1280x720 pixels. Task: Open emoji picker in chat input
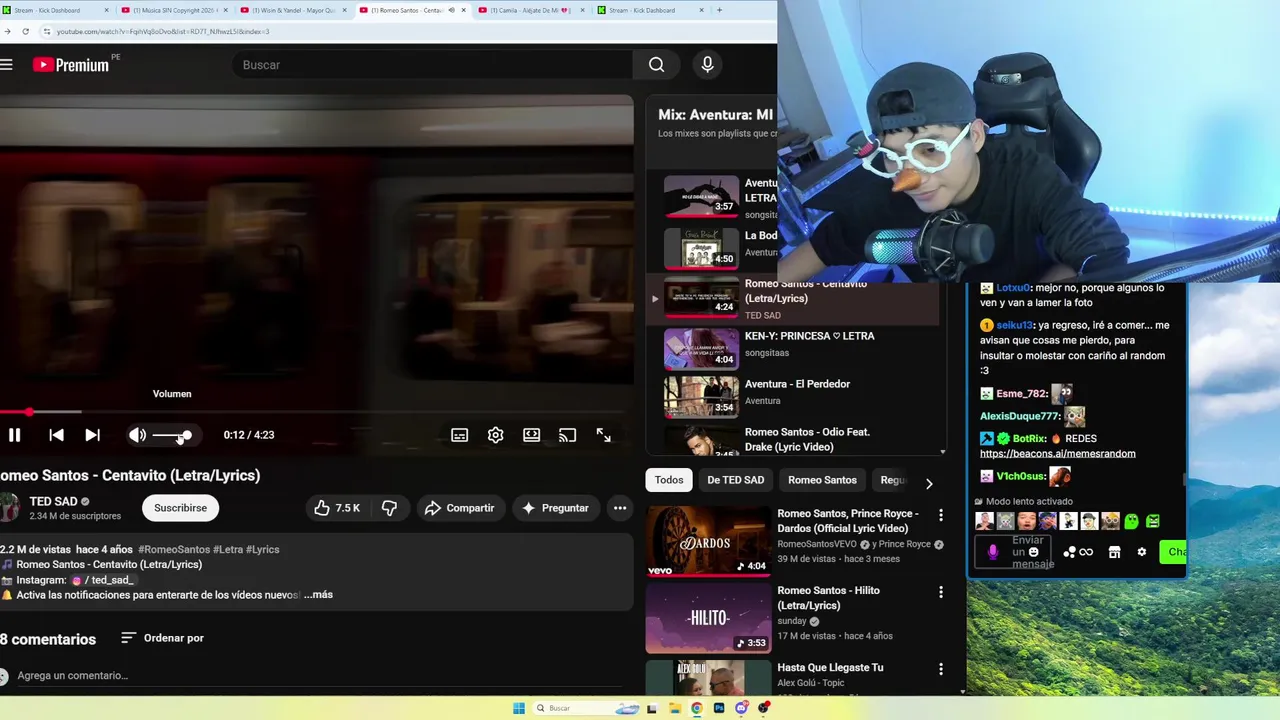1034,552
